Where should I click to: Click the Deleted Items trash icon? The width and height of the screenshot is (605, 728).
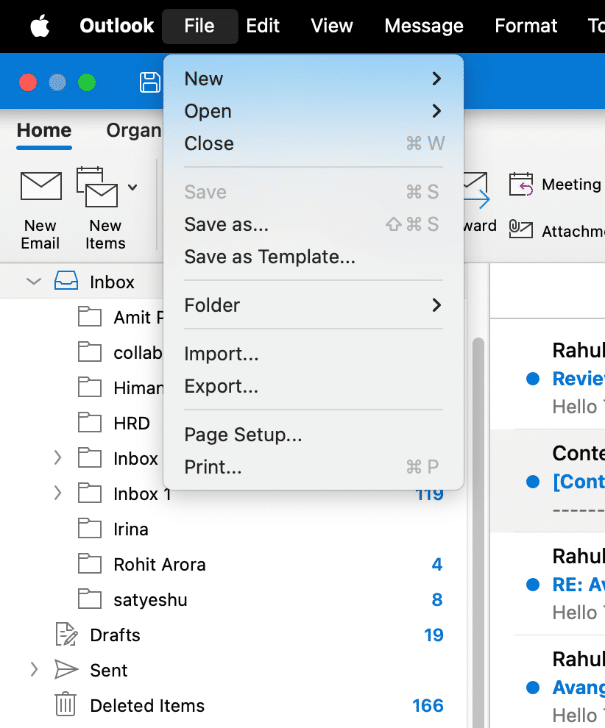65,704
